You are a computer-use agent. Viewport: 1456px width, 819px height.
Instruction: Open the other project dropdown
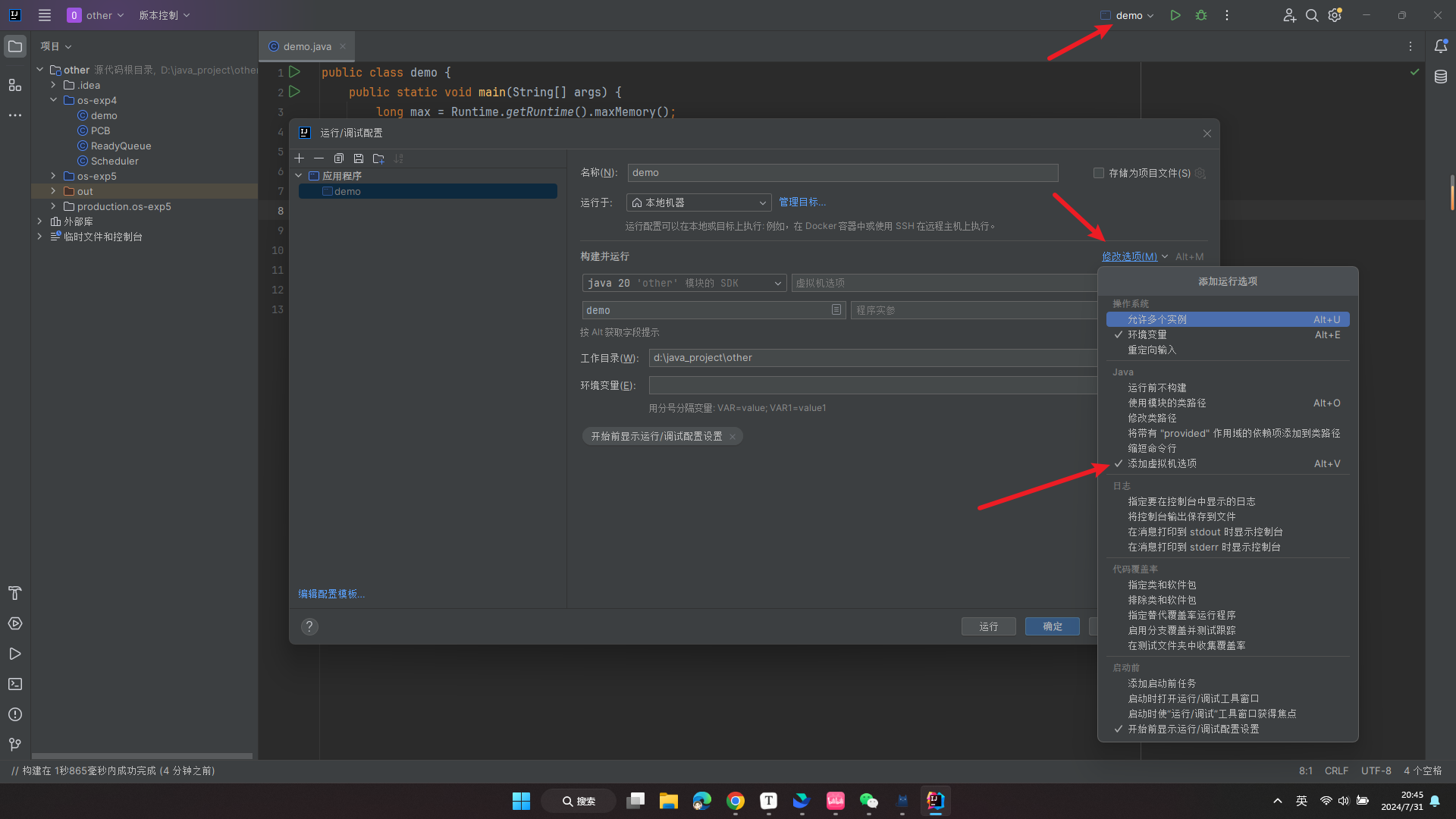(96, 15)
